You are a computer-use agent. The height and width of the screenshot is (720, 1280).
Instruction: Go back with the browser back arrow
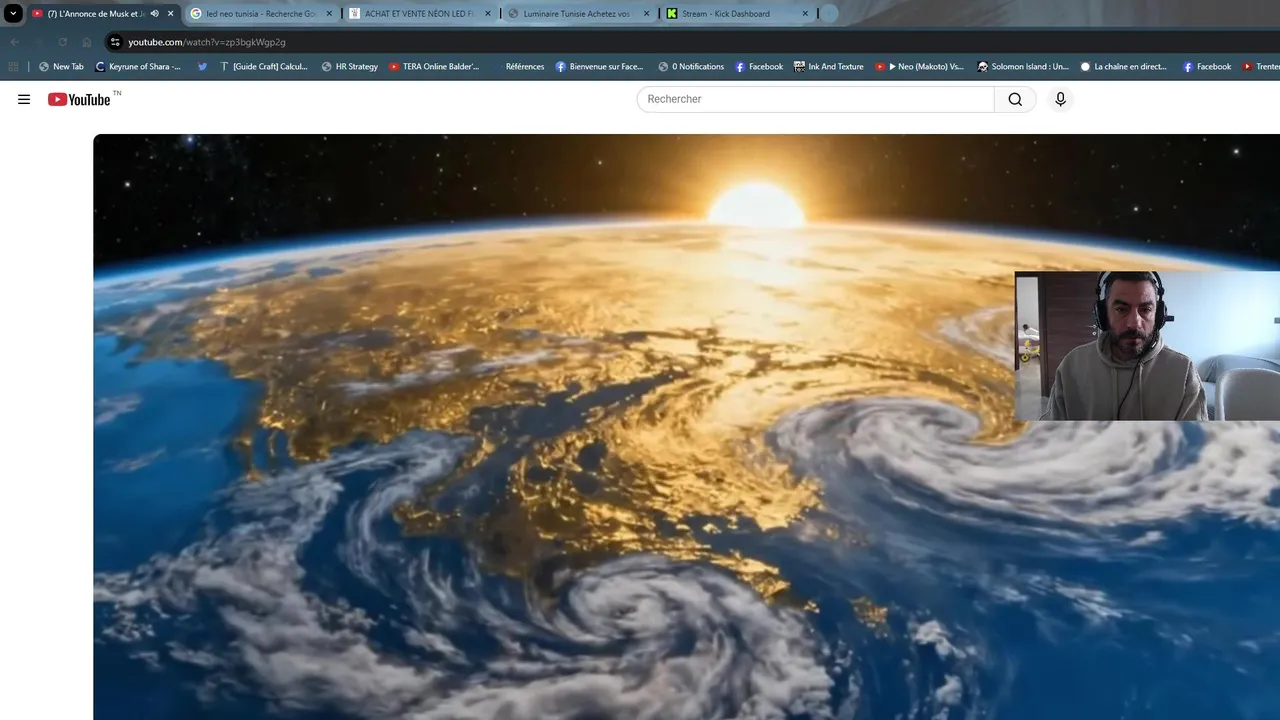point(14,42)
